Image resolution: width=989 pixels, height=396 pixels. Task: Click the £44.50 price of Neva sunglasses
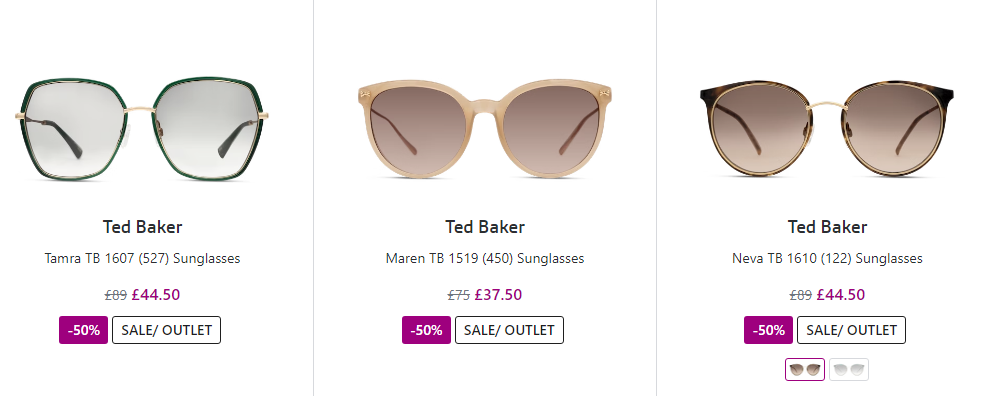coord(841,294)
